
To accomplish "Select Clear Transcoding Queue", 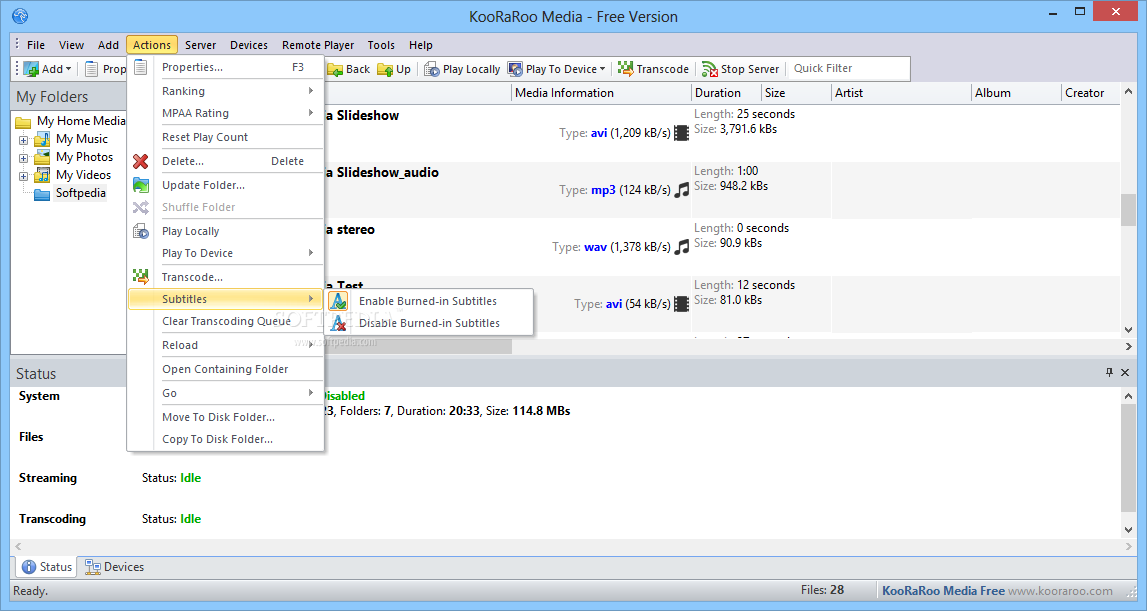I will pos(226,321).
